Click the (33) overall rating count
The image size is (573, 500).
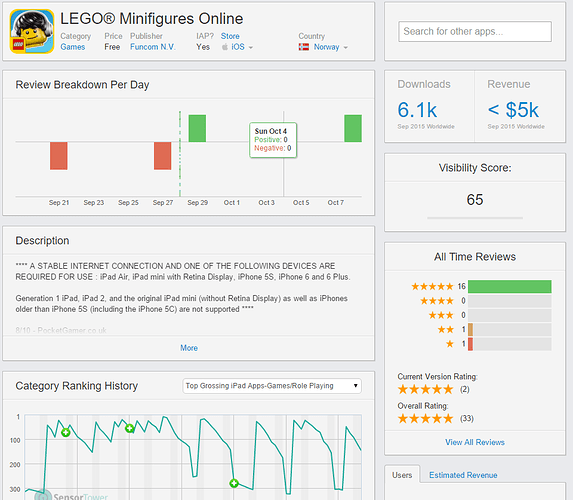(x=467, y=418)
